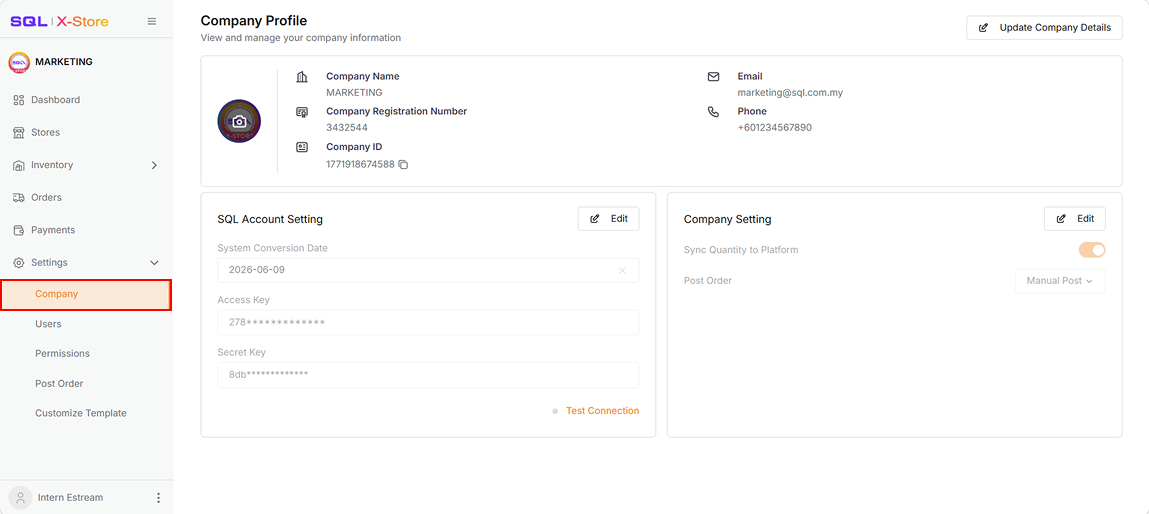The image size is (1149, 514).
Task: Click registration number 3432544
Action: (x=347, y=128)
